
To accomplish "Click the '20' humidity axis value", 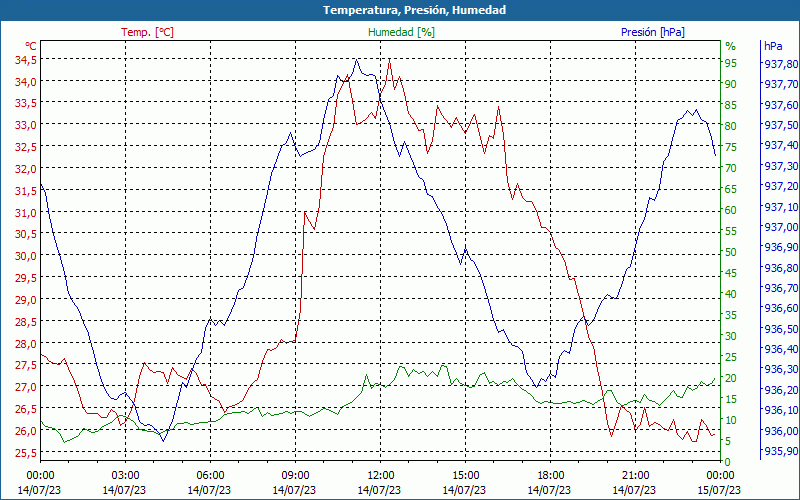I will 731,378.
